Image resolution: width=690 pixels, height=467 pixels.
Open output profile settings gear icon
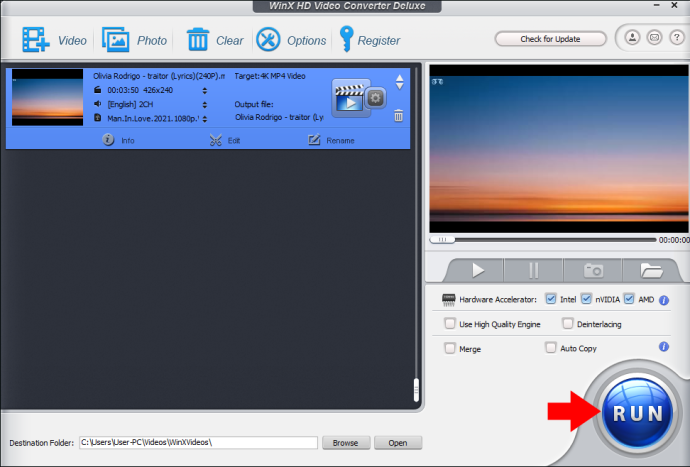click(375, 98)
